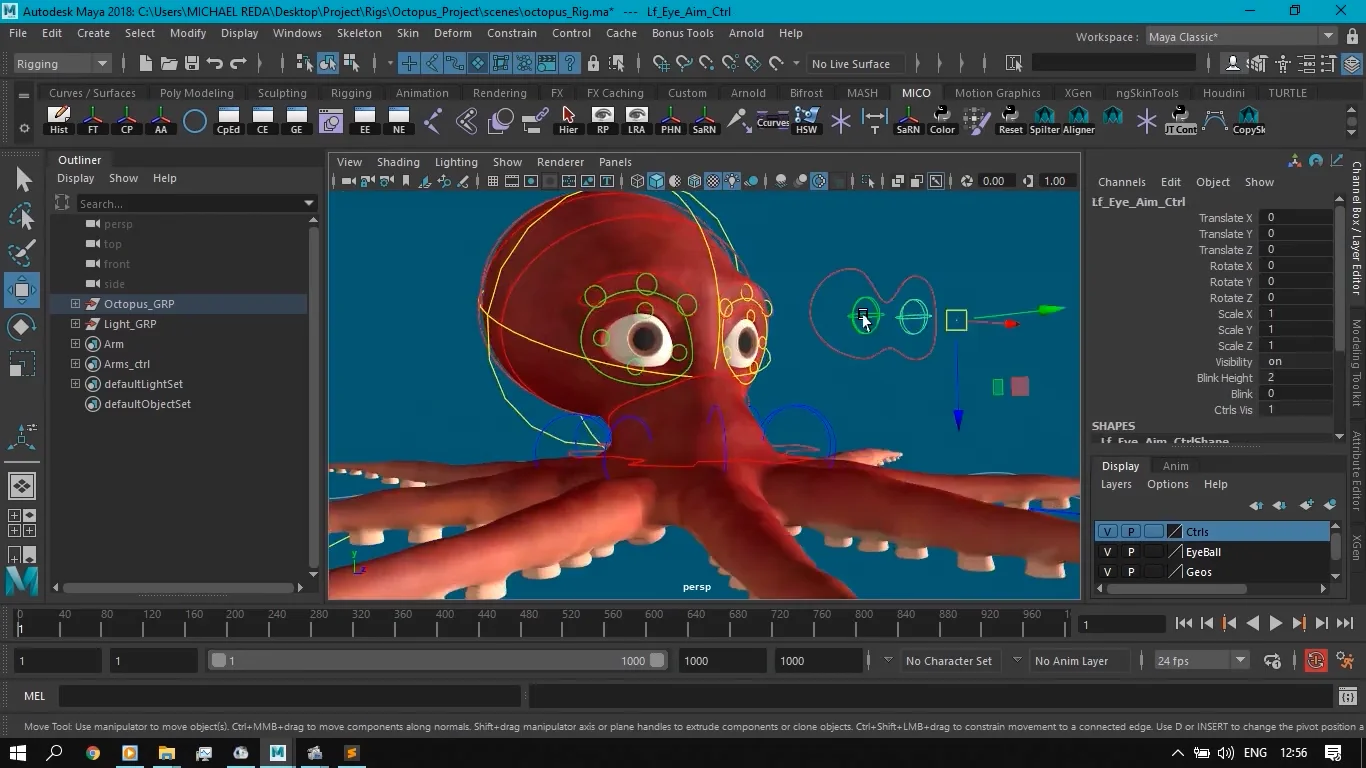Screen dimensions: 1366x768
Task: Toggle display type box of Ctrls layer
Action: (1155, 532)
